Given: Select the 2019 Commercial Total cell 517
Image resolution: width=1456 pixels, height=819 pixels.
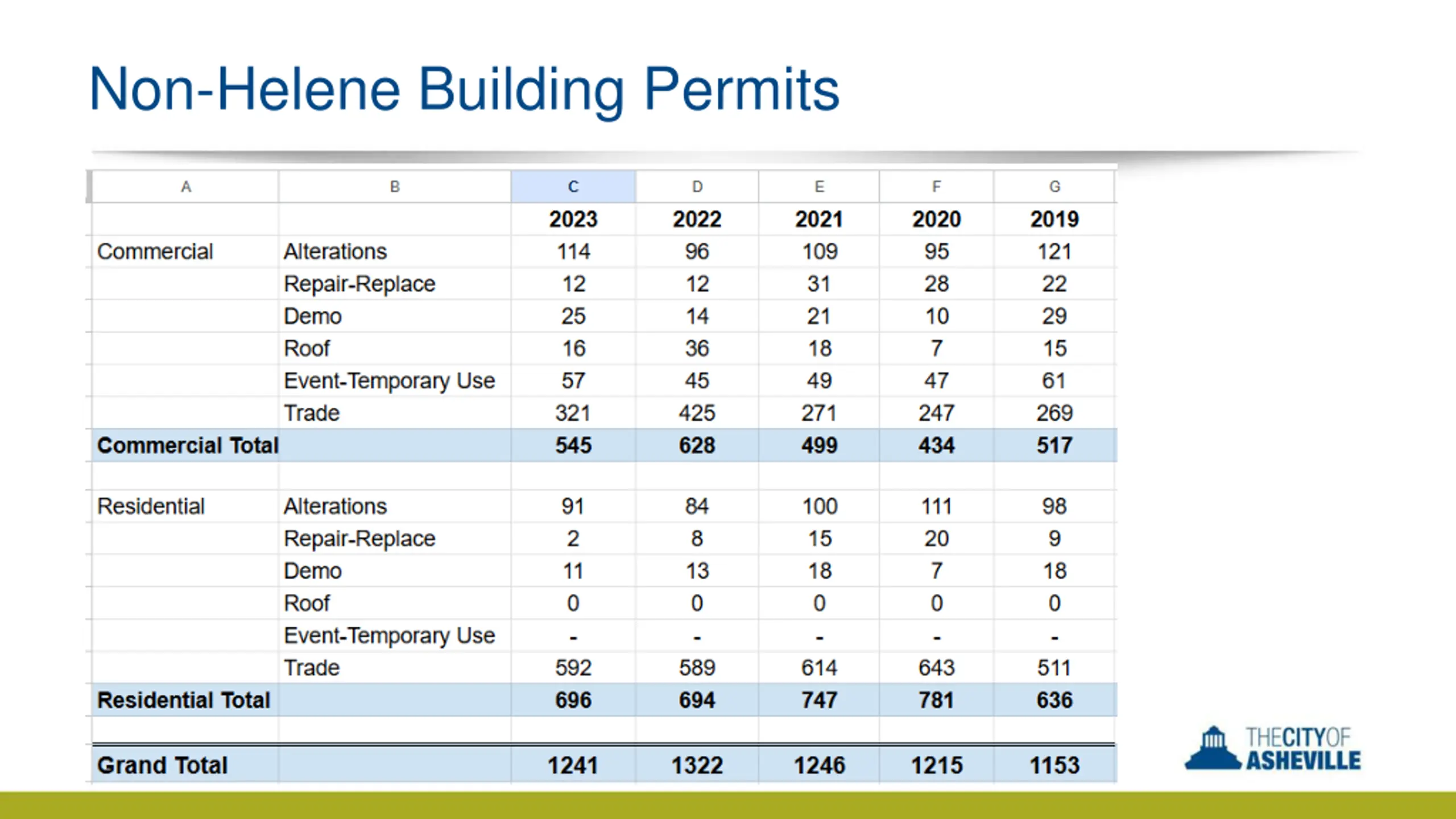Looking at the screenshot, I should 1054,445.
